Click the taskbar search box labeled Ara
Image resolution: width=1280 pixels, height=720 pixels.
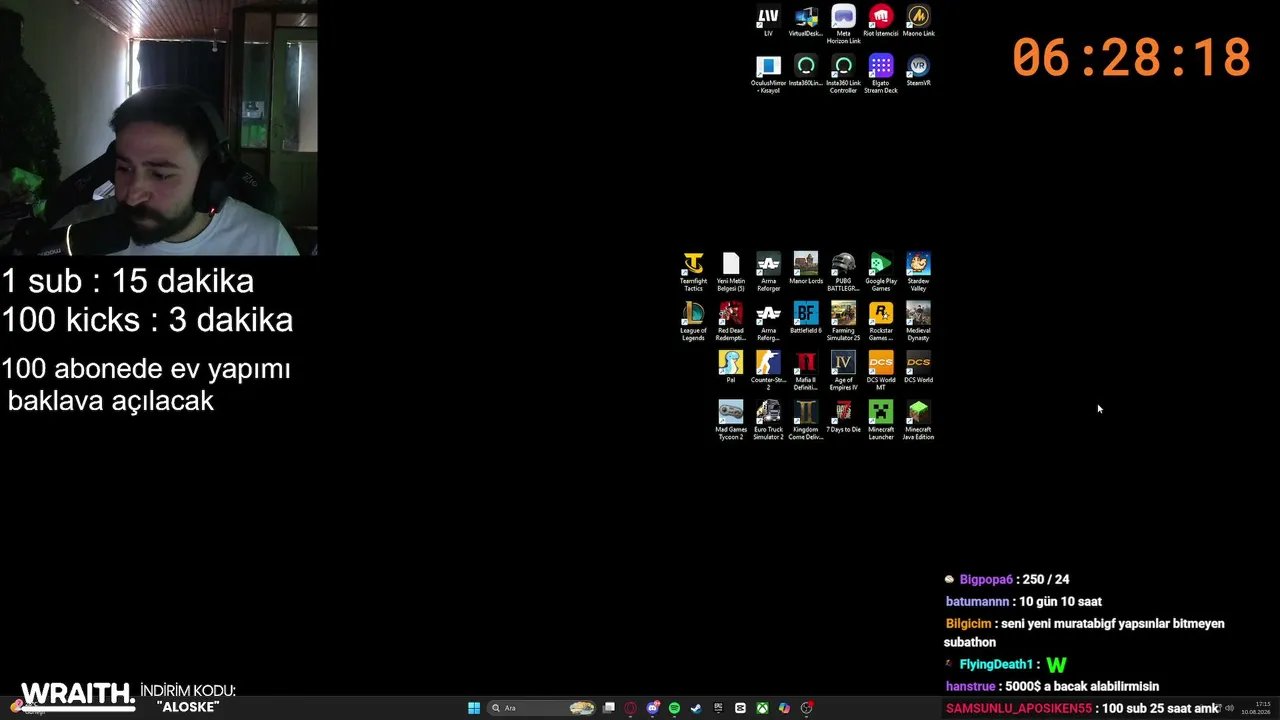[542, 708]
